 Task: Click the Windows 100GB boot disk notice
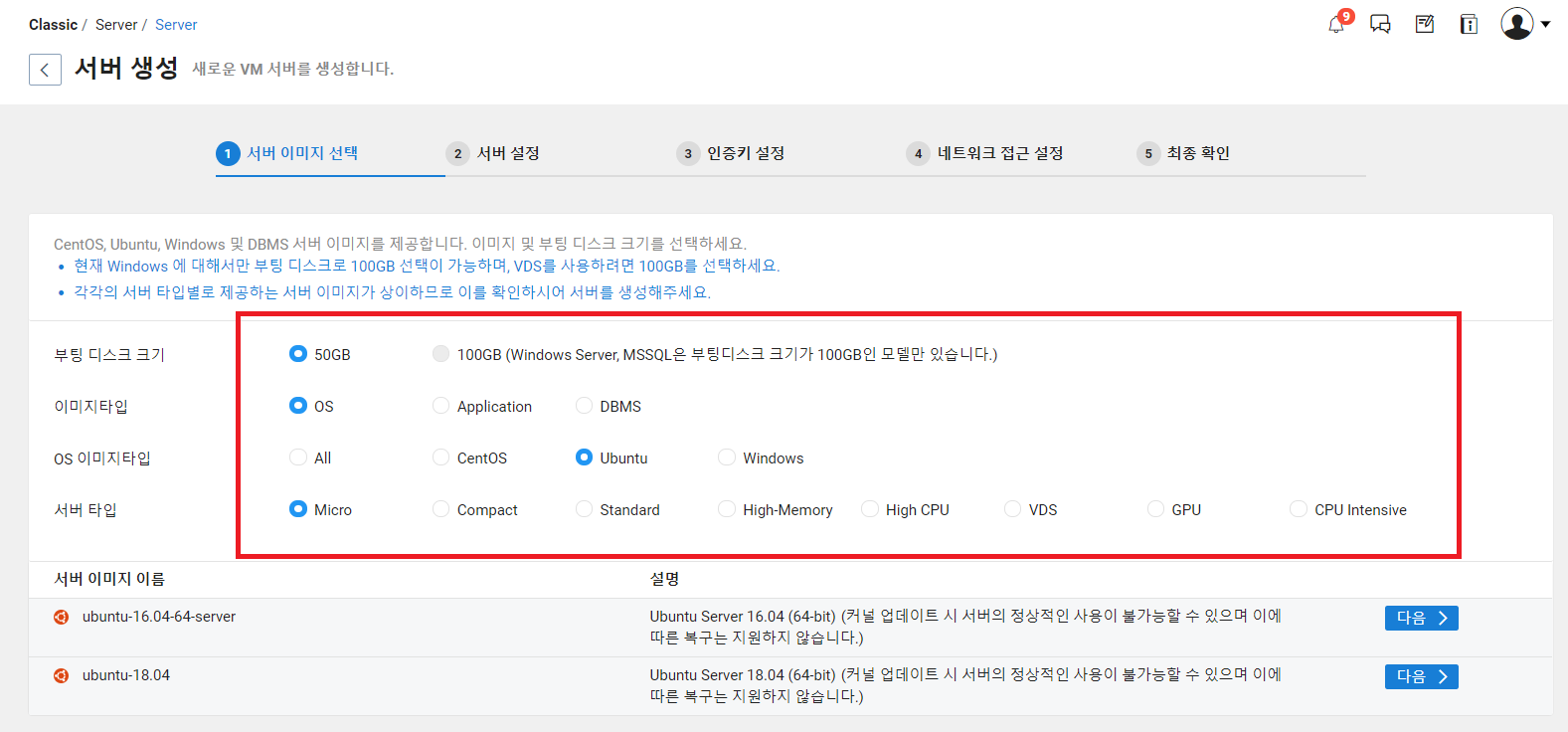[427, 267]
